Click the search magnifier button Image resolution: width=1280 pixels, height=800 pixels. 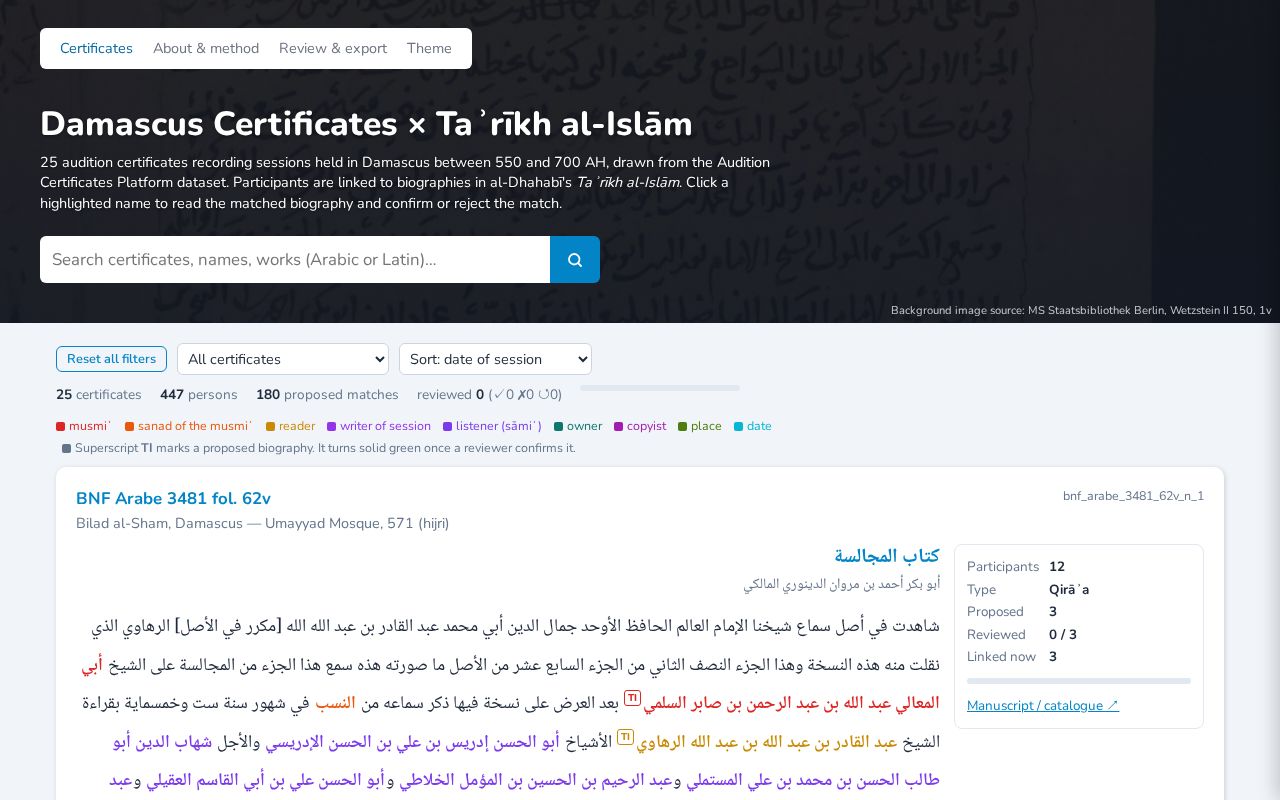[x=575, y=260]
